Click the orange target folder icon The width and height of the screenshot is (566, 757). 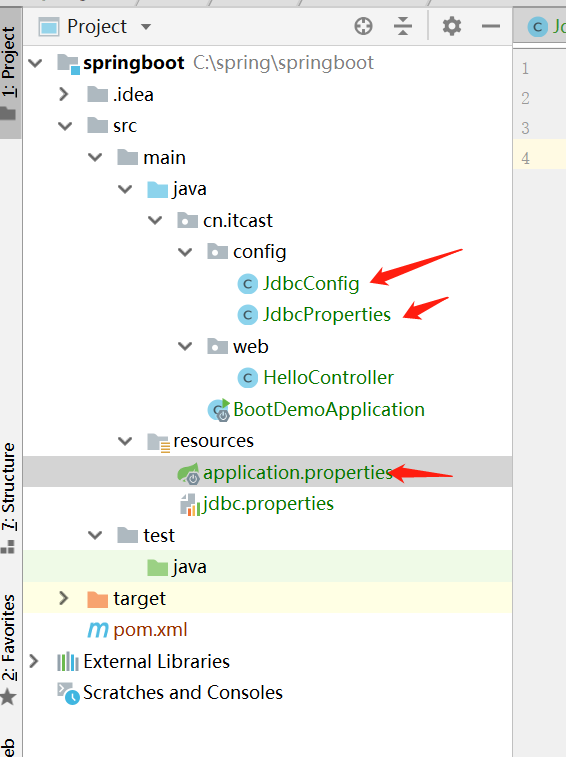(98, 599)
